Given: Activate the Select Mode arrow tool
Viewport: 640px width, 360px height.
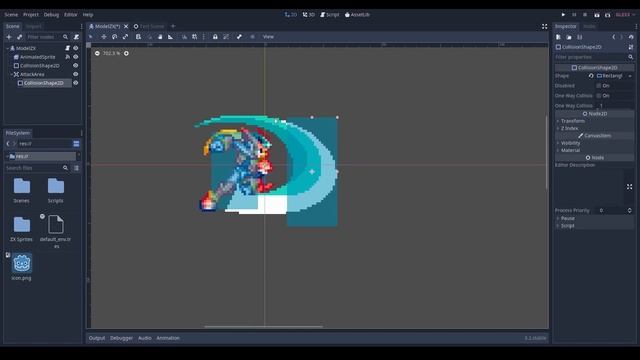Looking at the screenshot, I should [x=91, y=37].
